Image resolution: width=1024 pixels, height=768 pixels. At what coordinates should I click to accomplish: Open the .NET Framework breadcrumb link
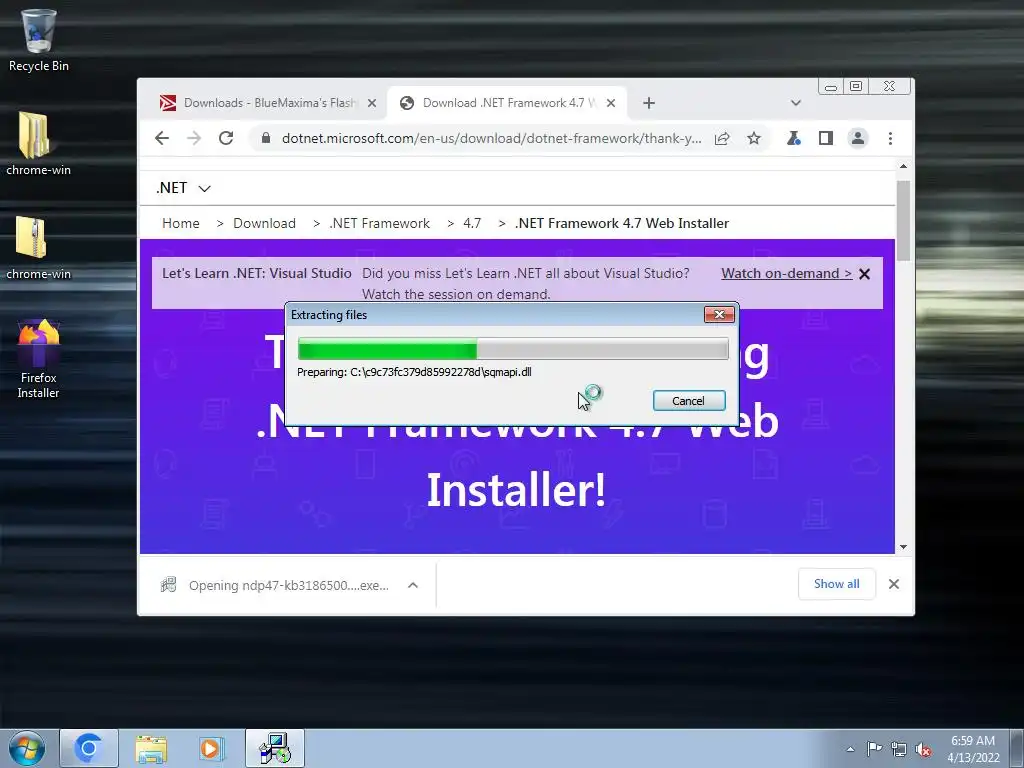point(379,223)
